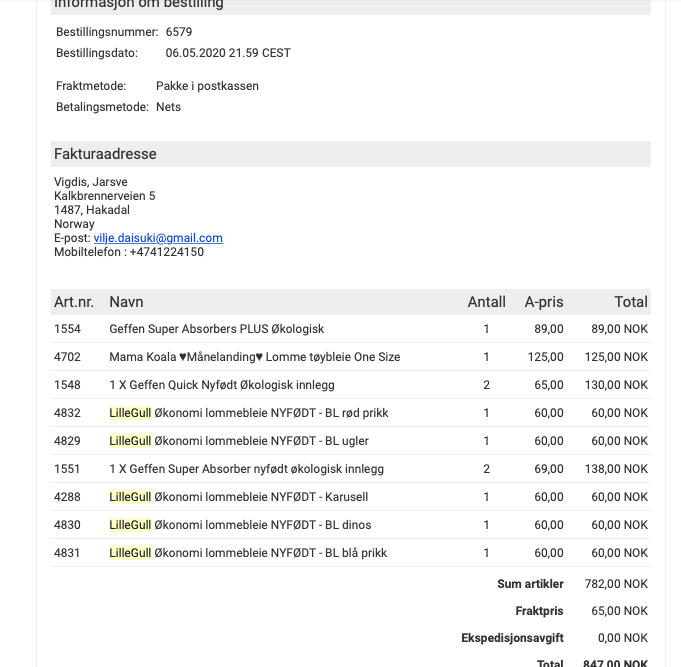681x667 pixels.
Task: Click 130,00 NOK row total
Action: point(616,385)
